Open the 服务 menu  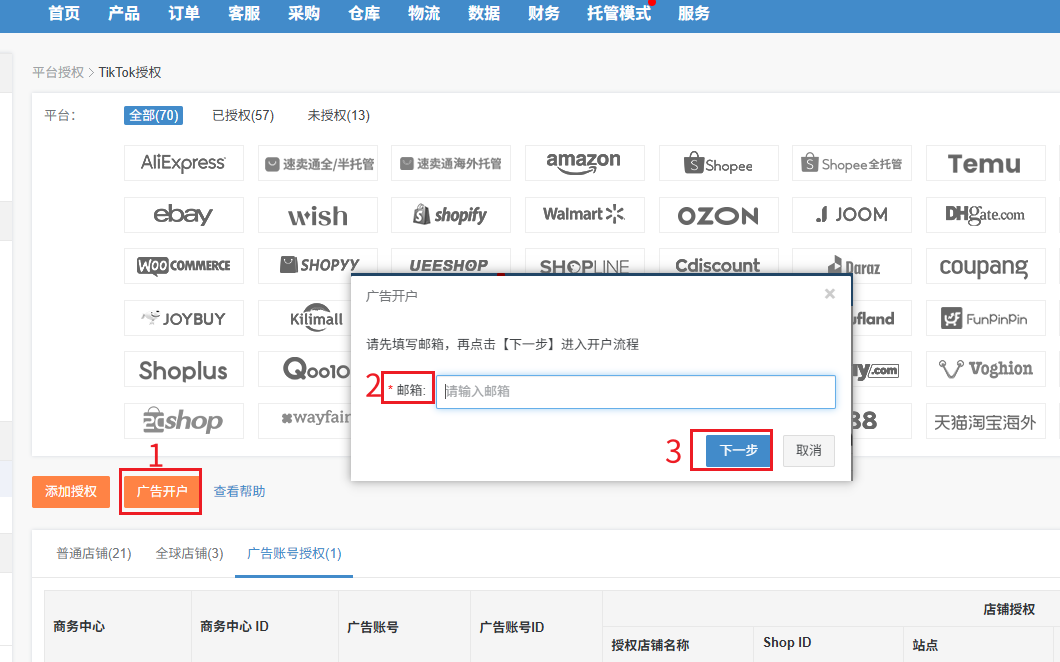pos(694,14)
